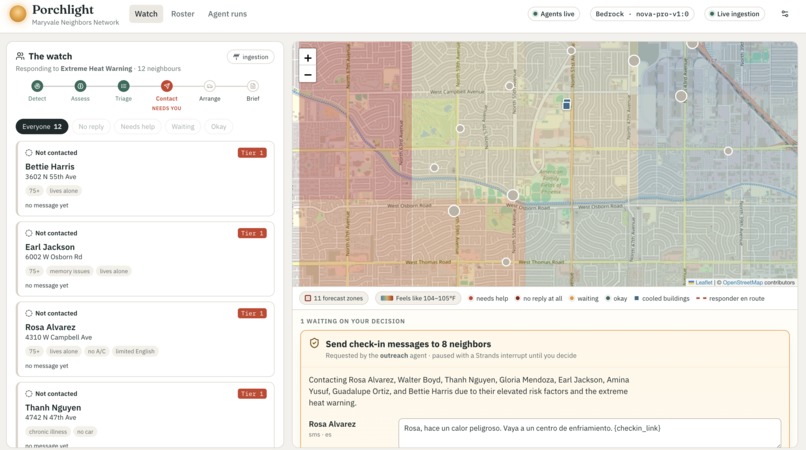Viewport: 806px width, 450px height.
Task: Open the Bettie Harris card
Action: coord(145,178)
